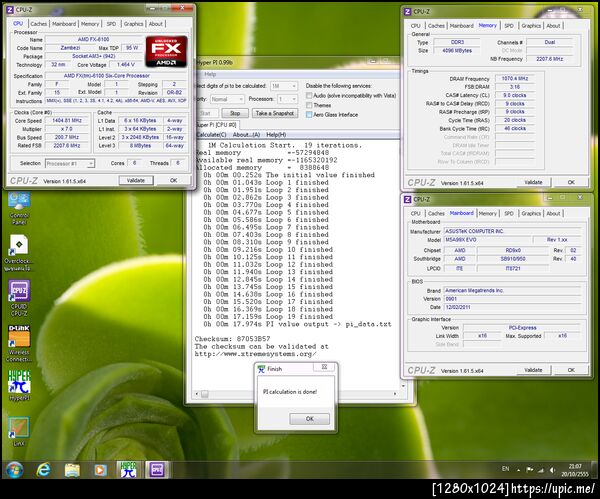600x499 pixels.
Task: Click the taskbar clock showing 23:07
Action: pos(575,470)
